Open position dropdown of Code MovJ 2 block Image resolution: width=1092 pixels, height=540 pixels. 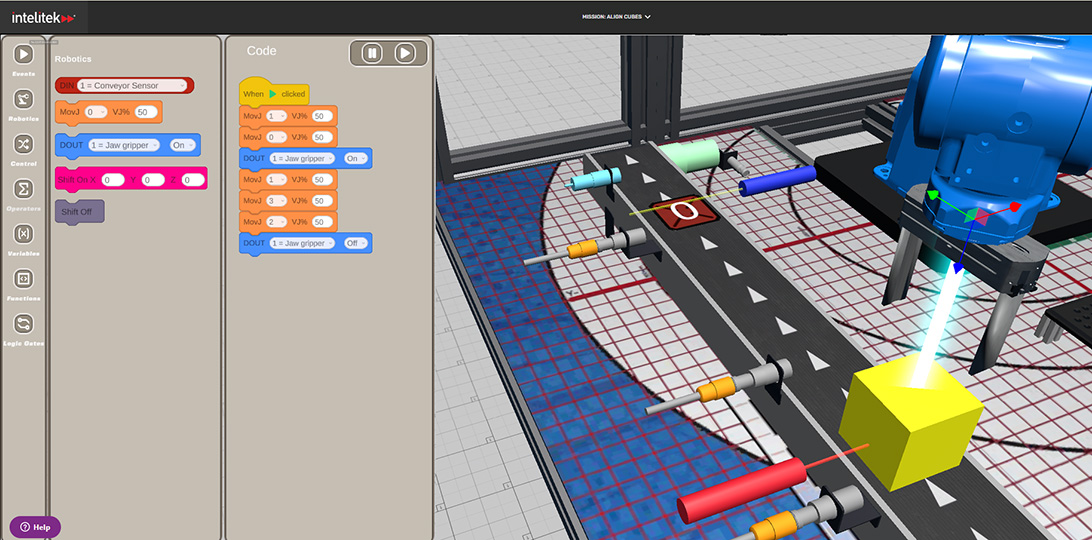[x=276, y=222]
